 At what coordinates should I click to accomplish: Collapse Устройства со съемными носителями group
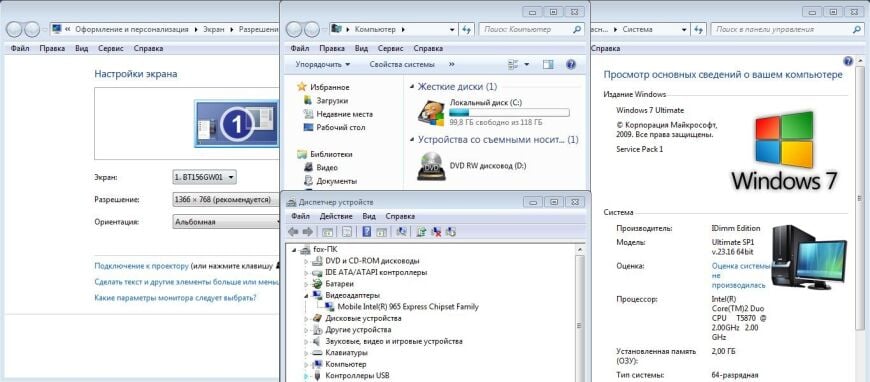click(x=412, y=140)
